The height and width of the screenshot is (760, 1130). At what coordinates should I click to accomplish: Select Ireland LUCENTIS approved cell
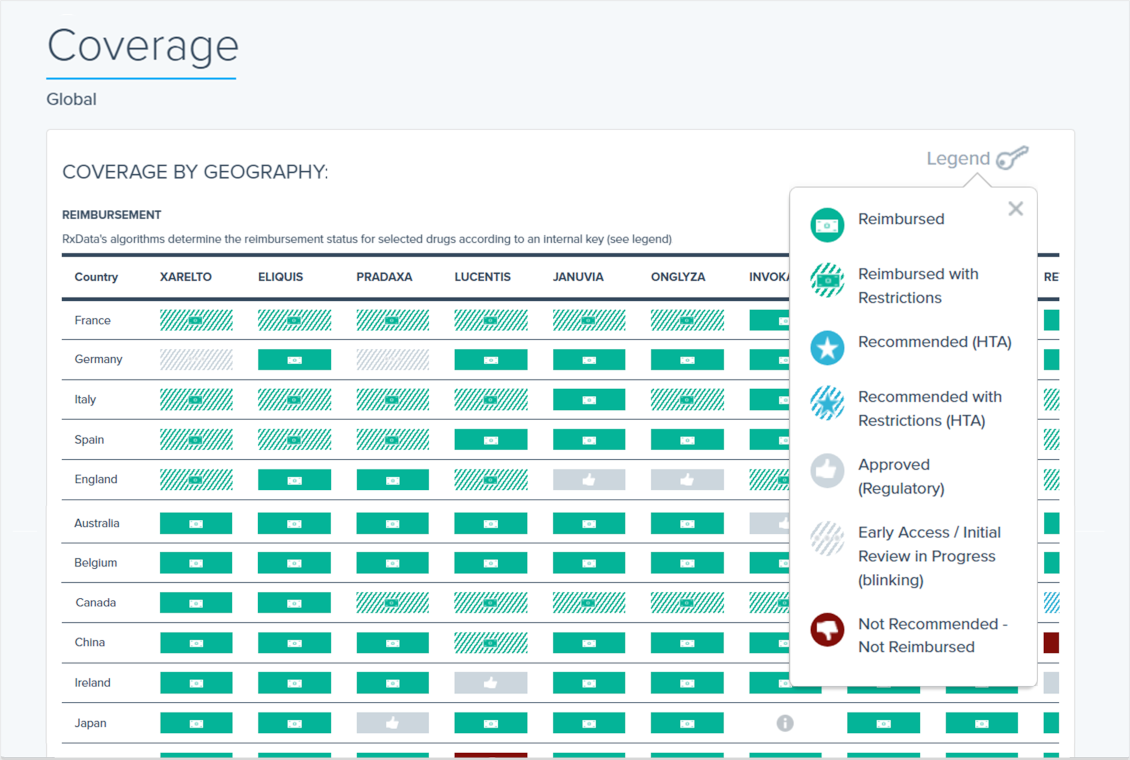pos(491,683)
